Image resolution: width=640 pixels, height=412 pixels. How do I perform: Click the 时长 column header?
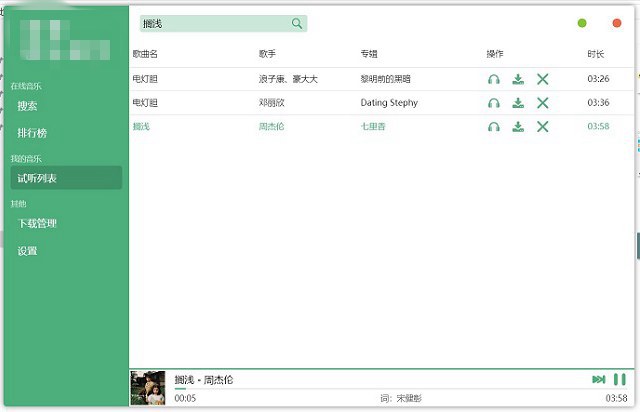[x=596, y=54]
